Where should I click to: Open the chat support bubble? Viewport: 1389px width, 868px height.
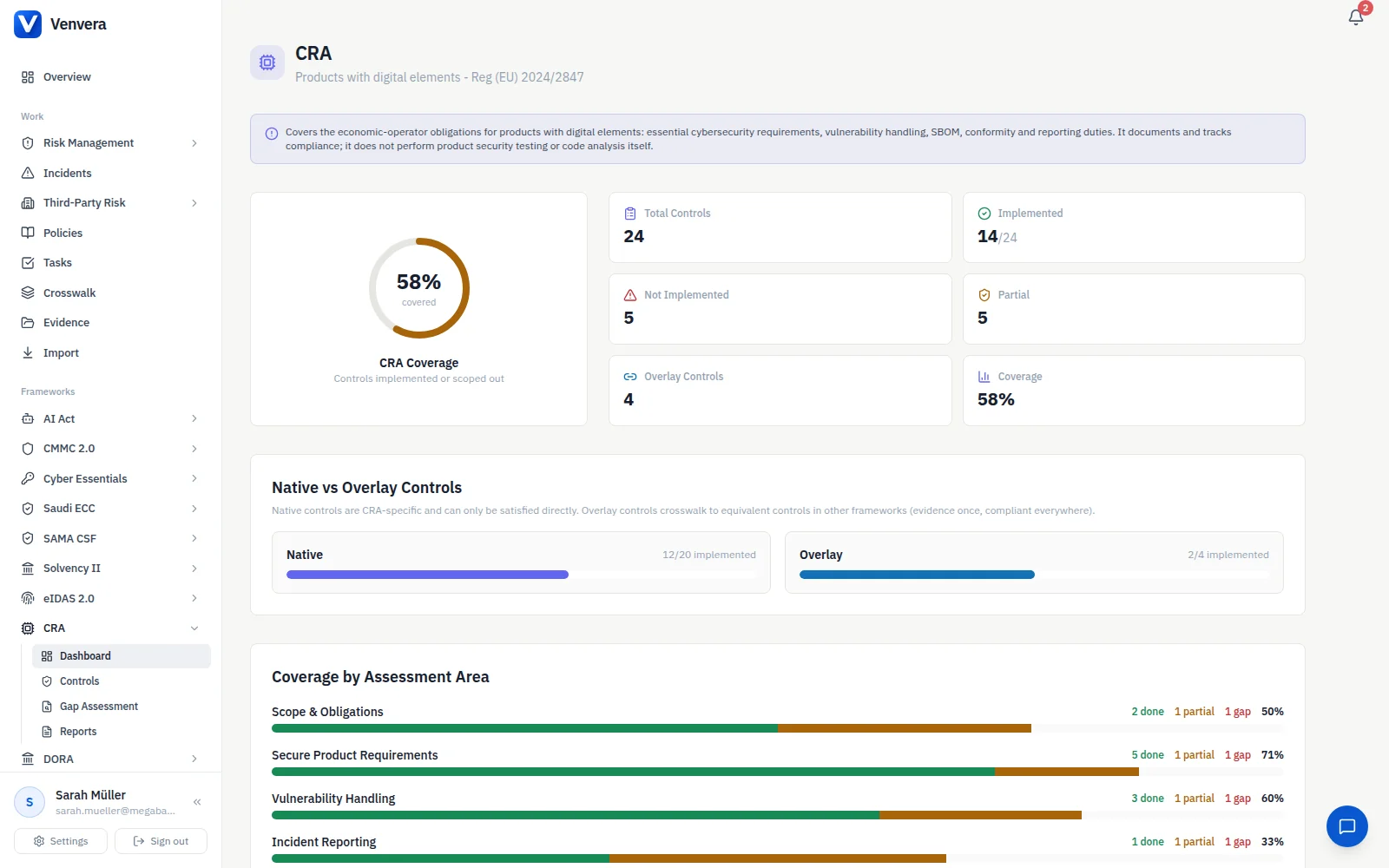pyautogui.click(x=1347, y=826)
